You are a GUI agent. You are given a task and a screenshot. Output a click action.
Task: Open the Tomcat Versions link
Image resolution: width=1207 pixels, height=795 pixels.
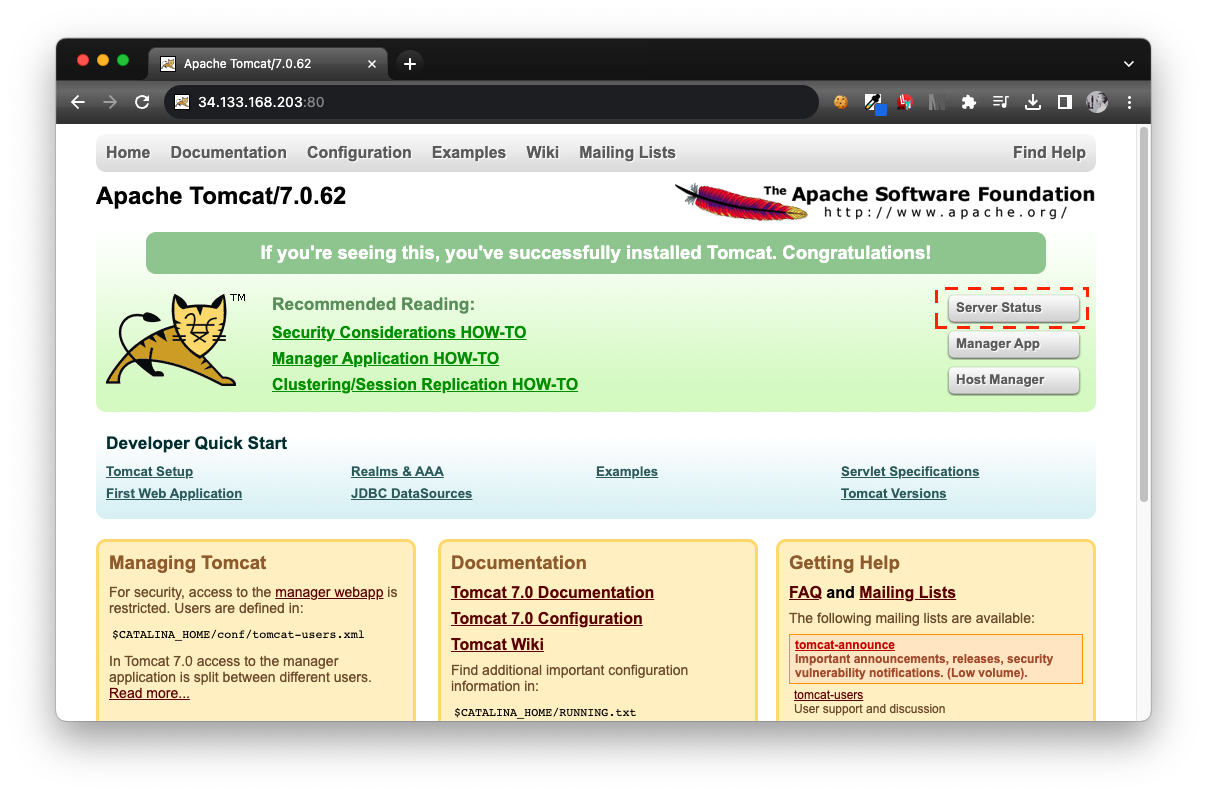click(893, 494)
